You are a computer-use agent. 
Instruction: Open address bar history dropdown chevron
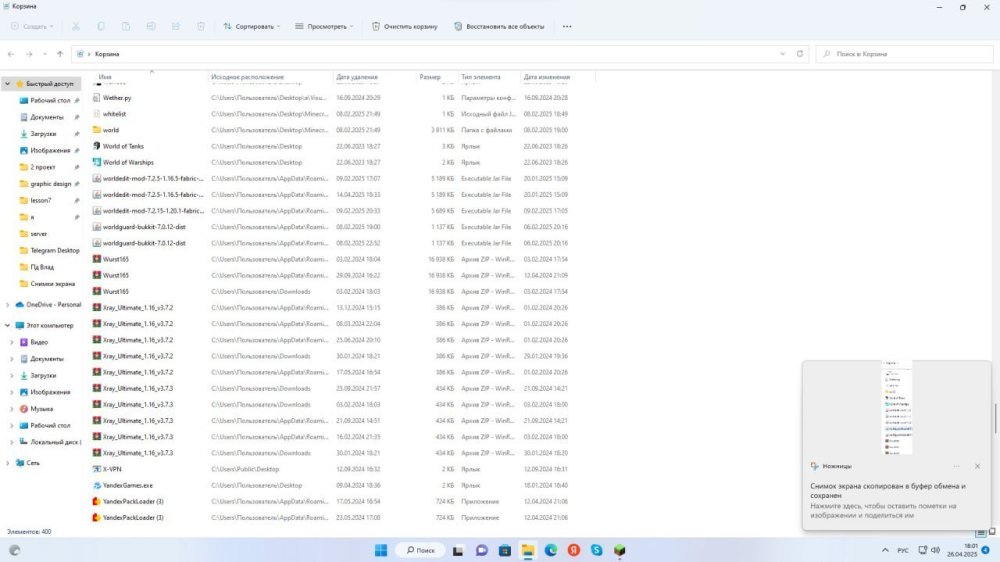[x=783, y=54]
